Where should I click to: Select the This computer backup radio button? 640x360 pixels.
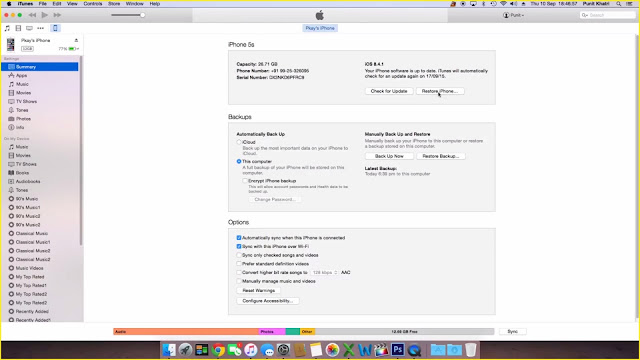tap(239, 161)
